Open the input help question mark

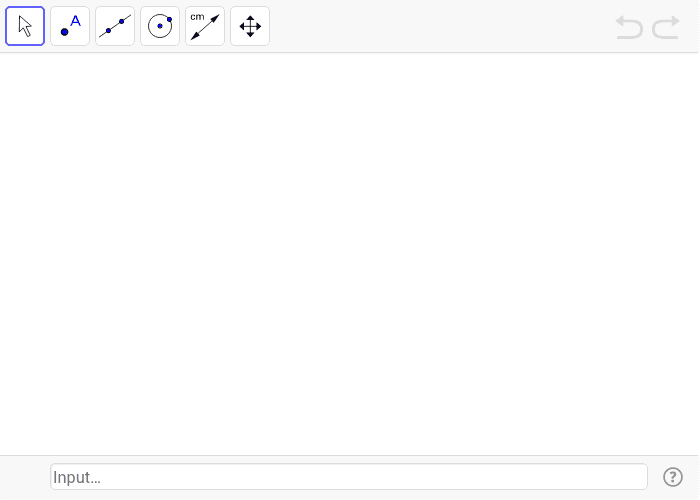click(673, 477)
